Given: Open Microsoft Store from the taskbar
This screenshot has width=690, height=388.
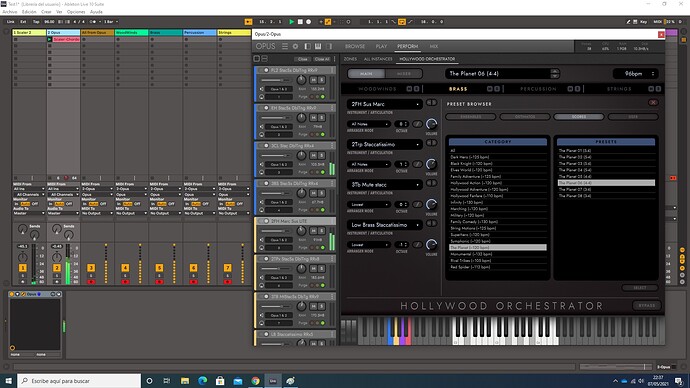Looking at the screenshot, I should pos(220,381).
